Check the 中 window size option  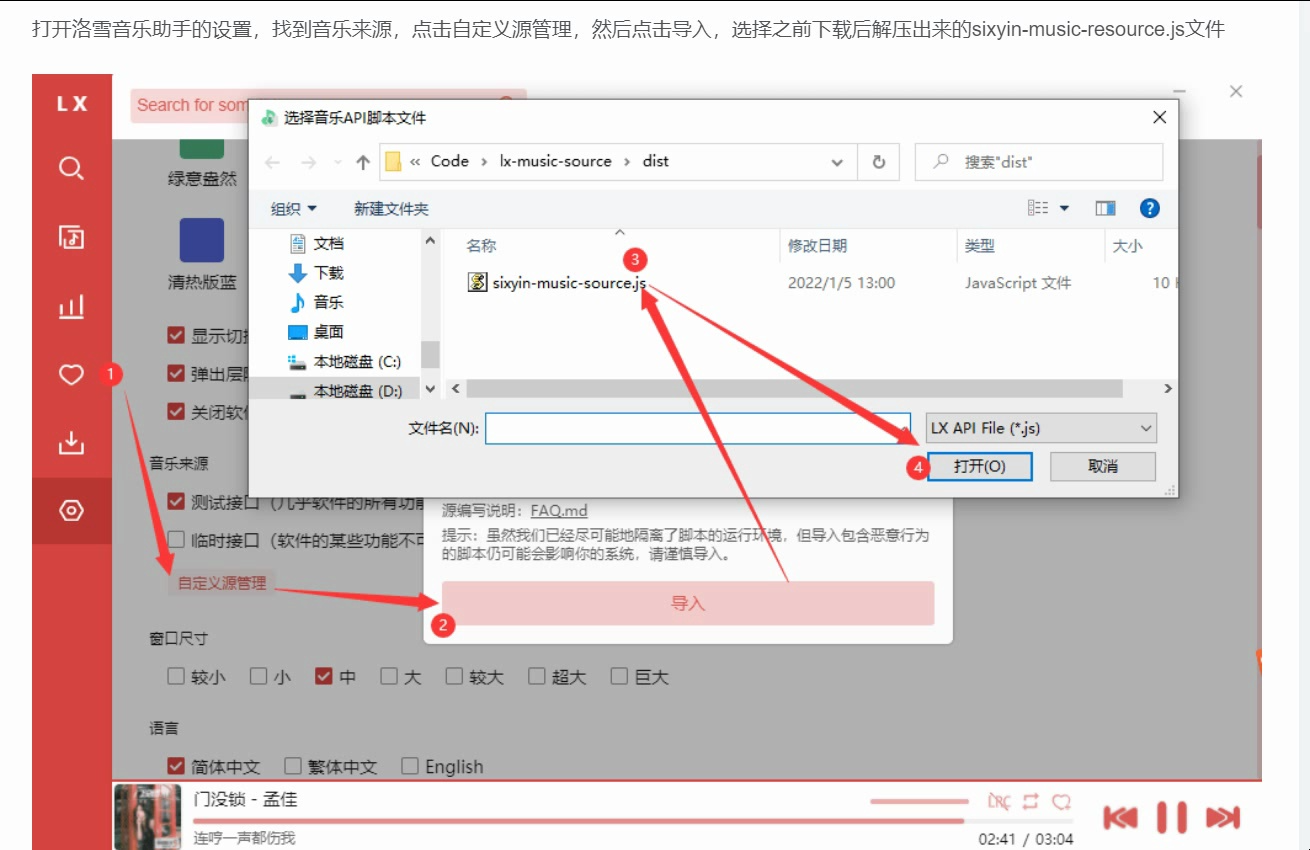pyautogui.click(x=323, y=676)
